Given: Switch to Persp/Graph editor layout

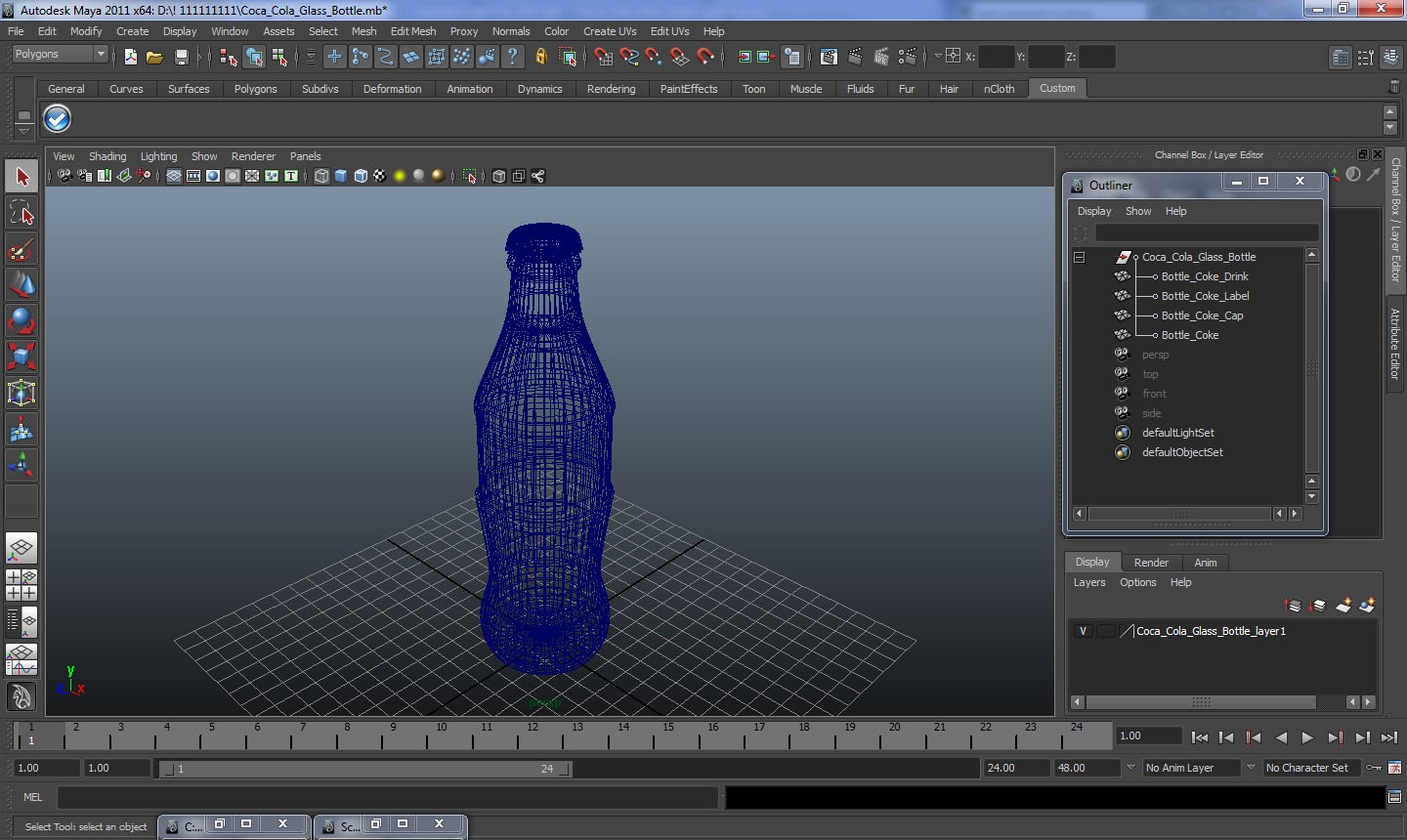Looking at the screenshot, I should pos(21,659).
